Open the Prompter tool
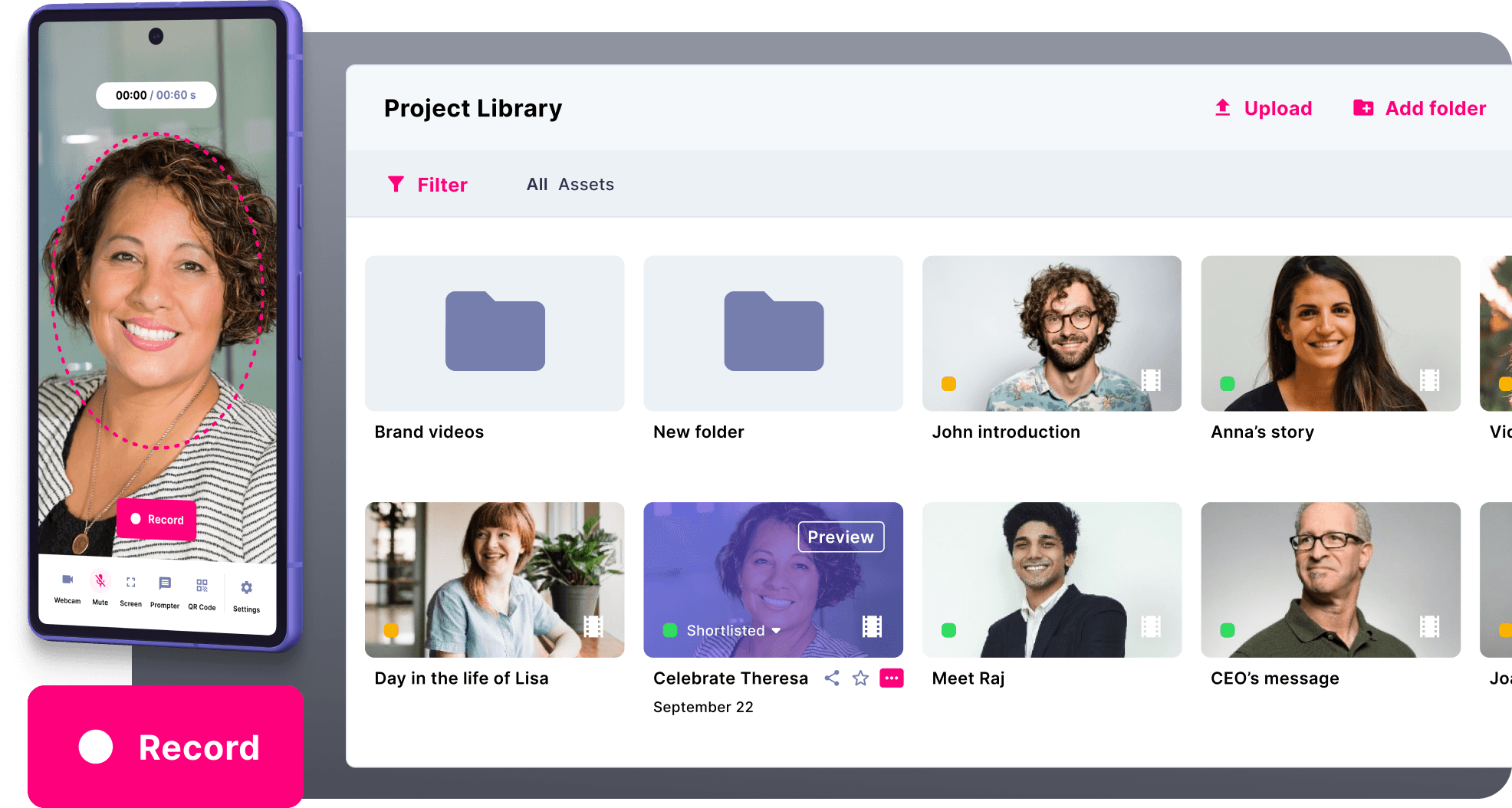The image size is (1512, 808). (x=165, y=584)
